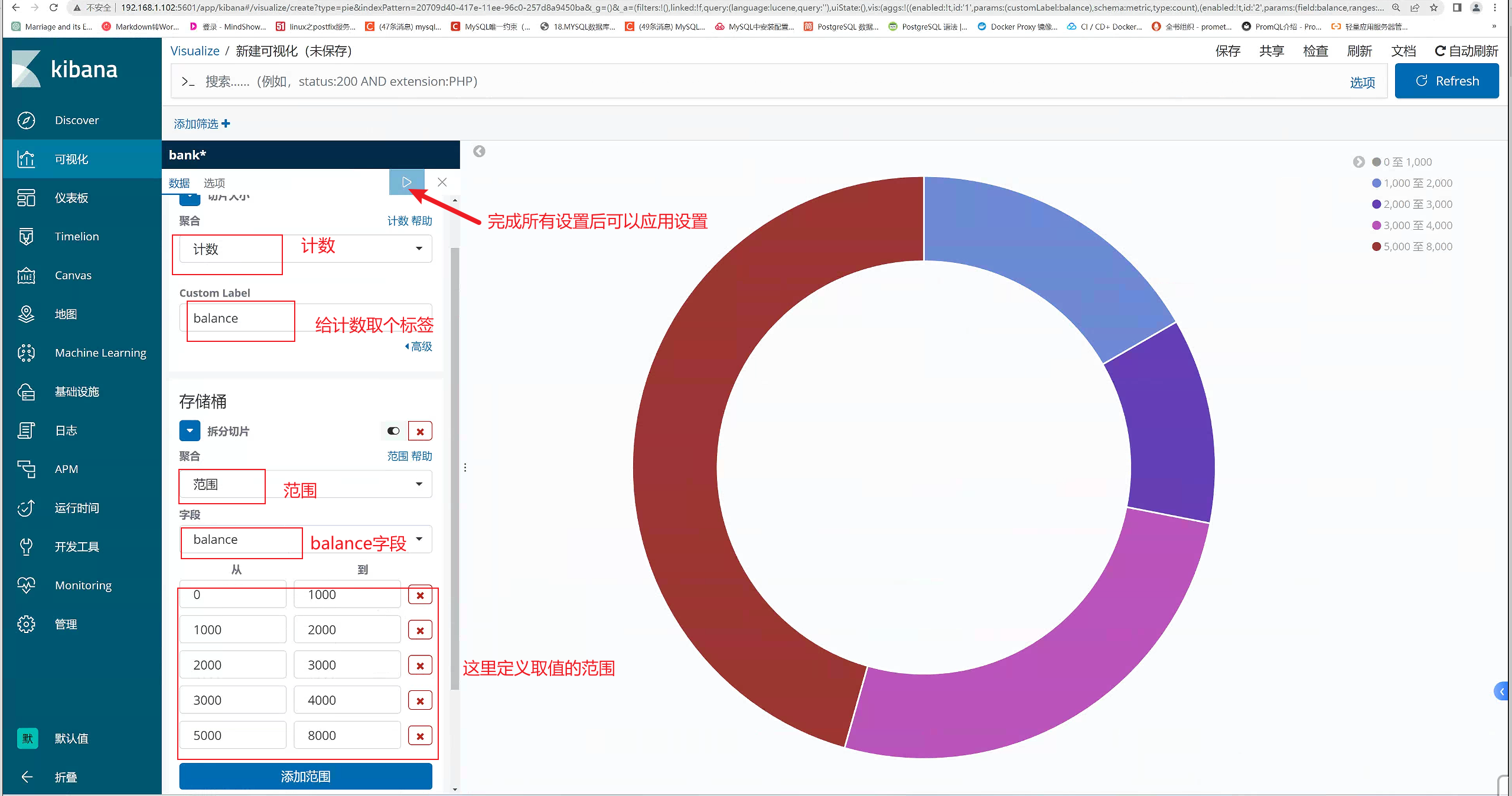Discard changes with the X icon
1512x796 pixels.
[x=442, y=182]
